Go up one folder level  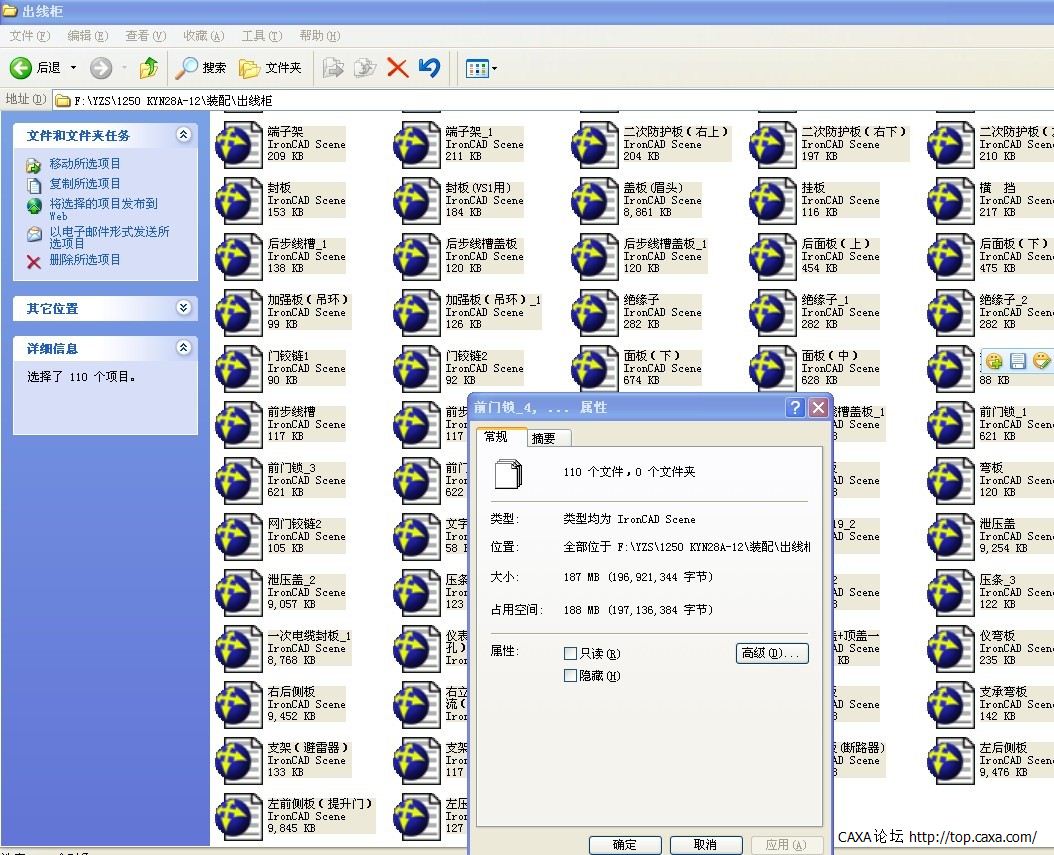(x=148, y=68)
